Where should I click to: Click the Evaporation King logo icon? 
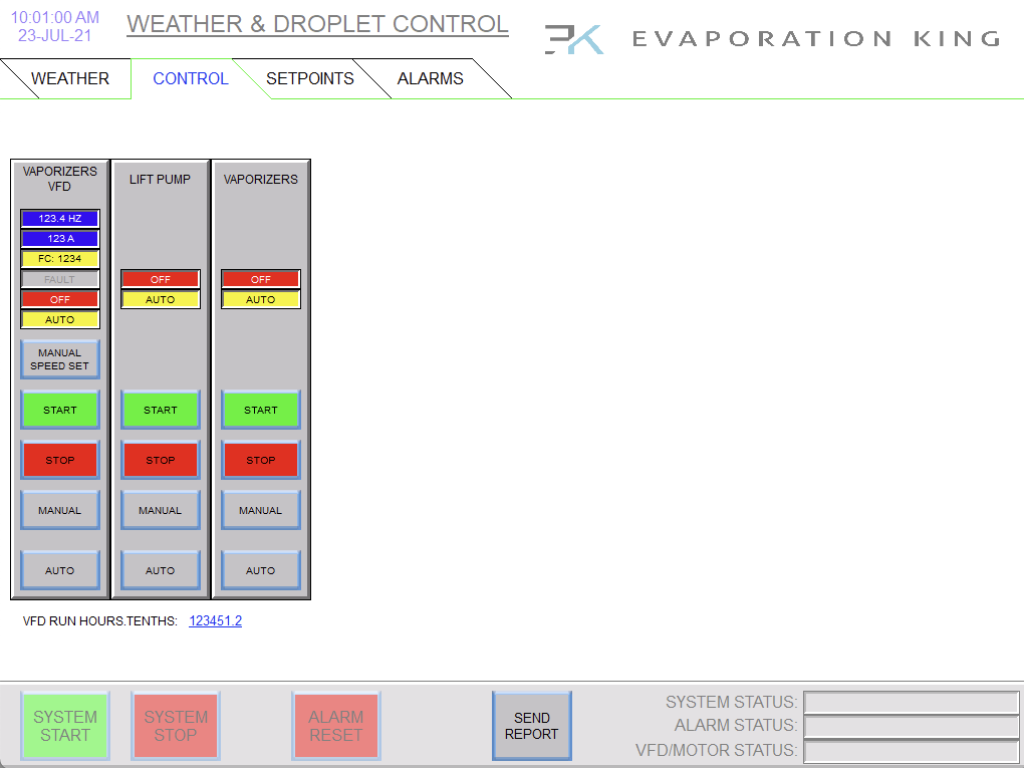pos(574,39)
